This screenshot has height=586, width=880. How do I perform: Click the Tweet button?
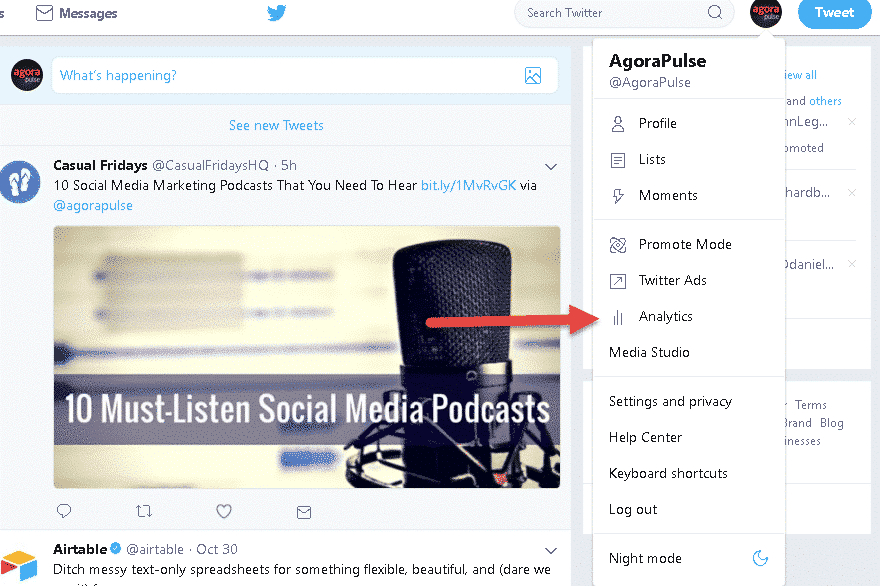[x=835, y=13]
